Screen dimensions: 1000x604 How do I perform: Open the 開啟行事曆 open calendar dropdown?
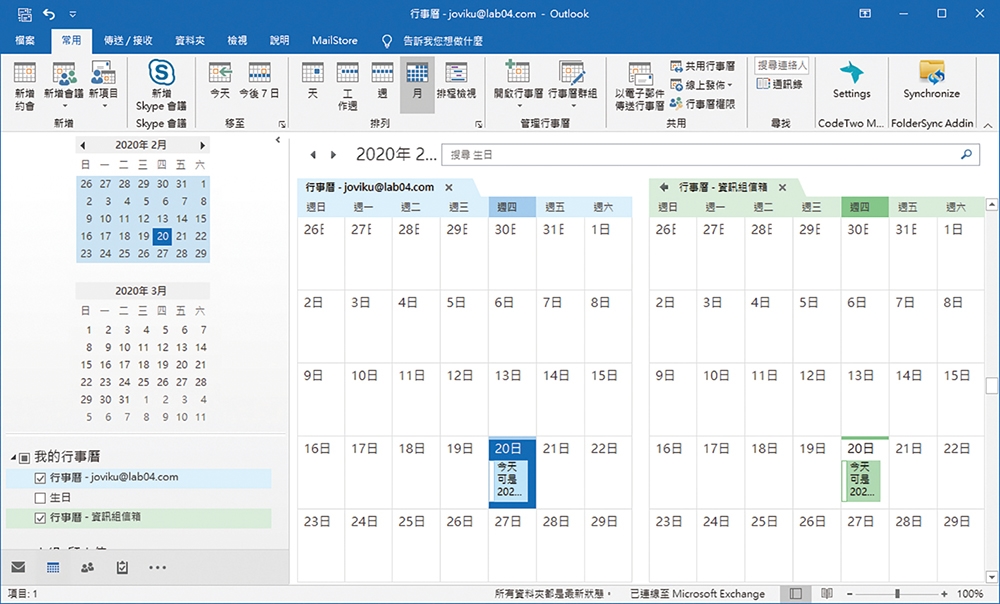point(518,86)
